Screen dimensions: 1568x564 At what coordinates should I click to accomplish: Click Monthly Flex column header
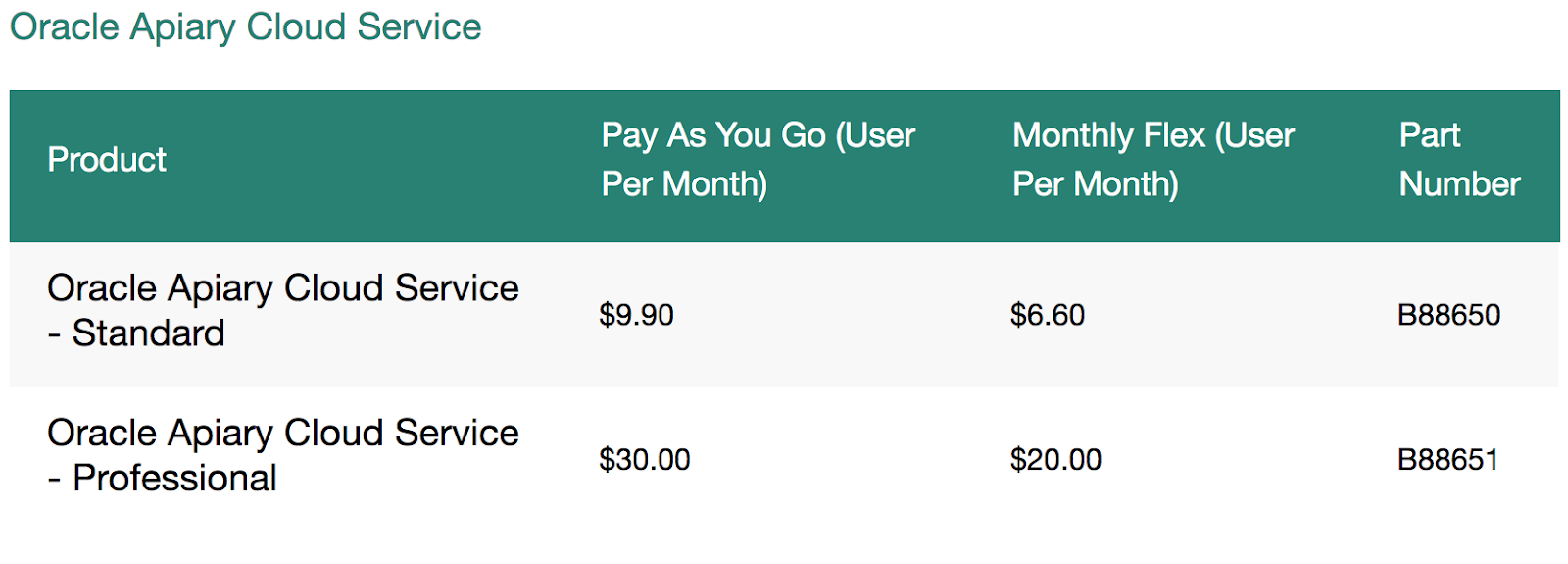1153,159
